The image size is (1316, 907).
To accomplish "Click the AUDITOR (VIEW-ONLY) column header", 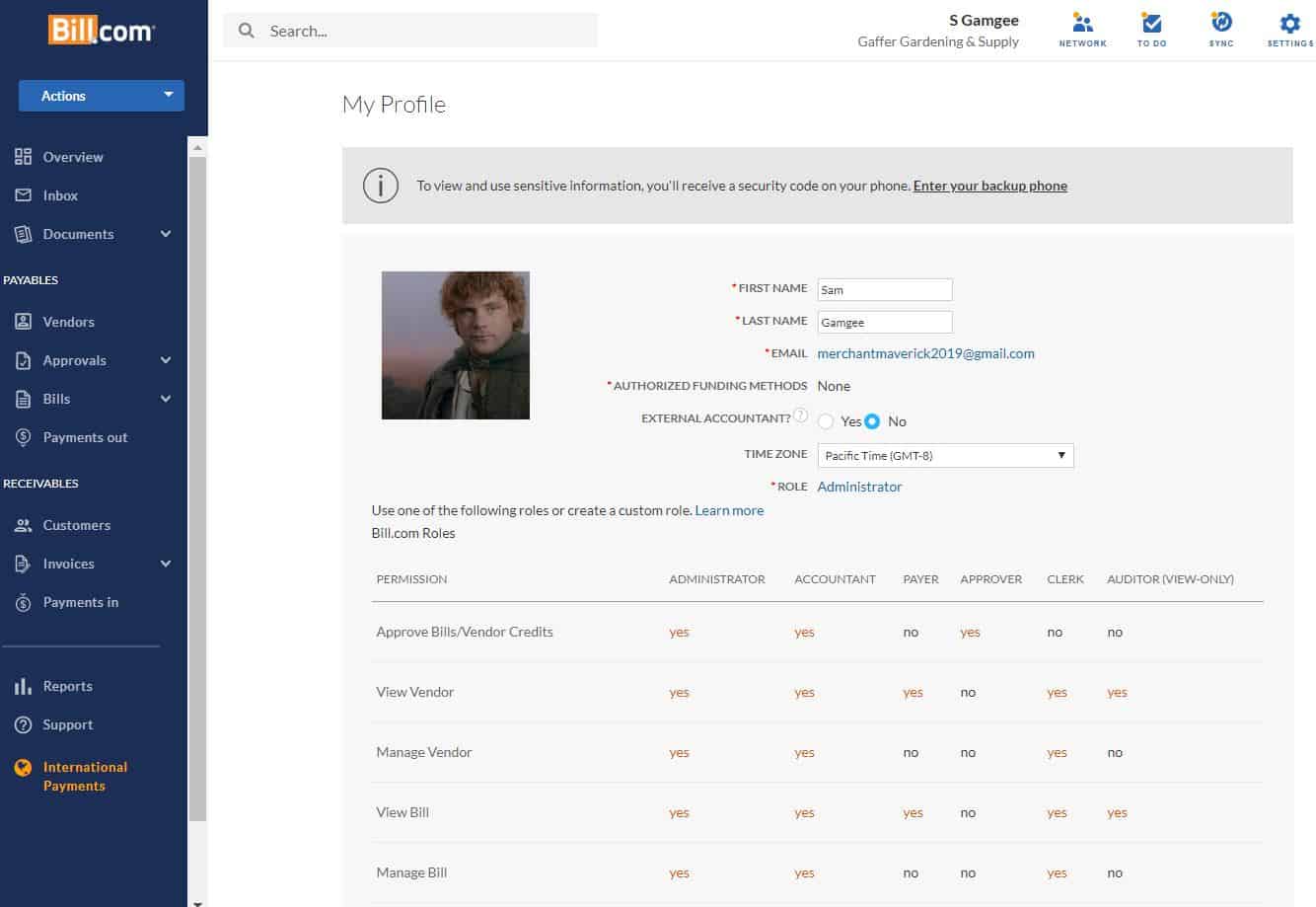I will coord(1170,579).
